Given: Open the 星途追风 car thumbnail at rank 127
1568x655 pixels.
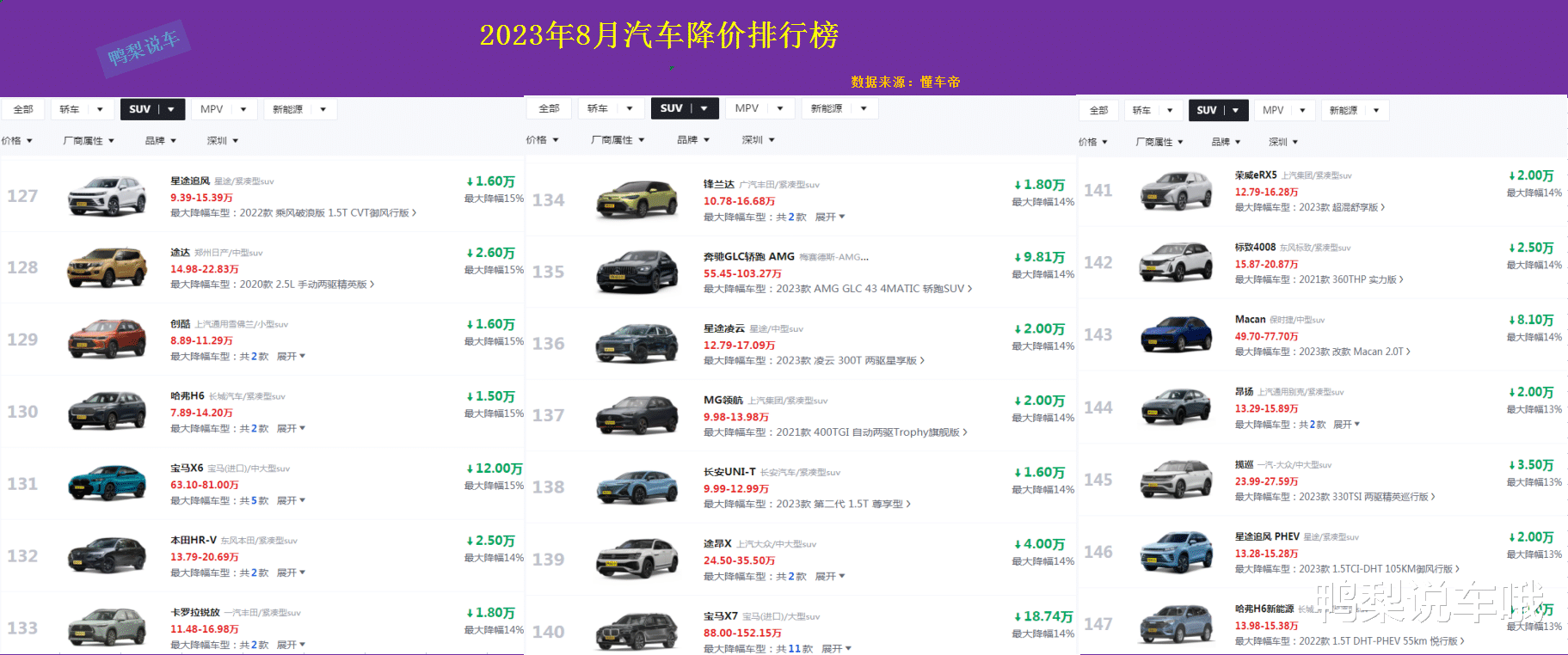Looking at the screenshot, I should (107, 196).
